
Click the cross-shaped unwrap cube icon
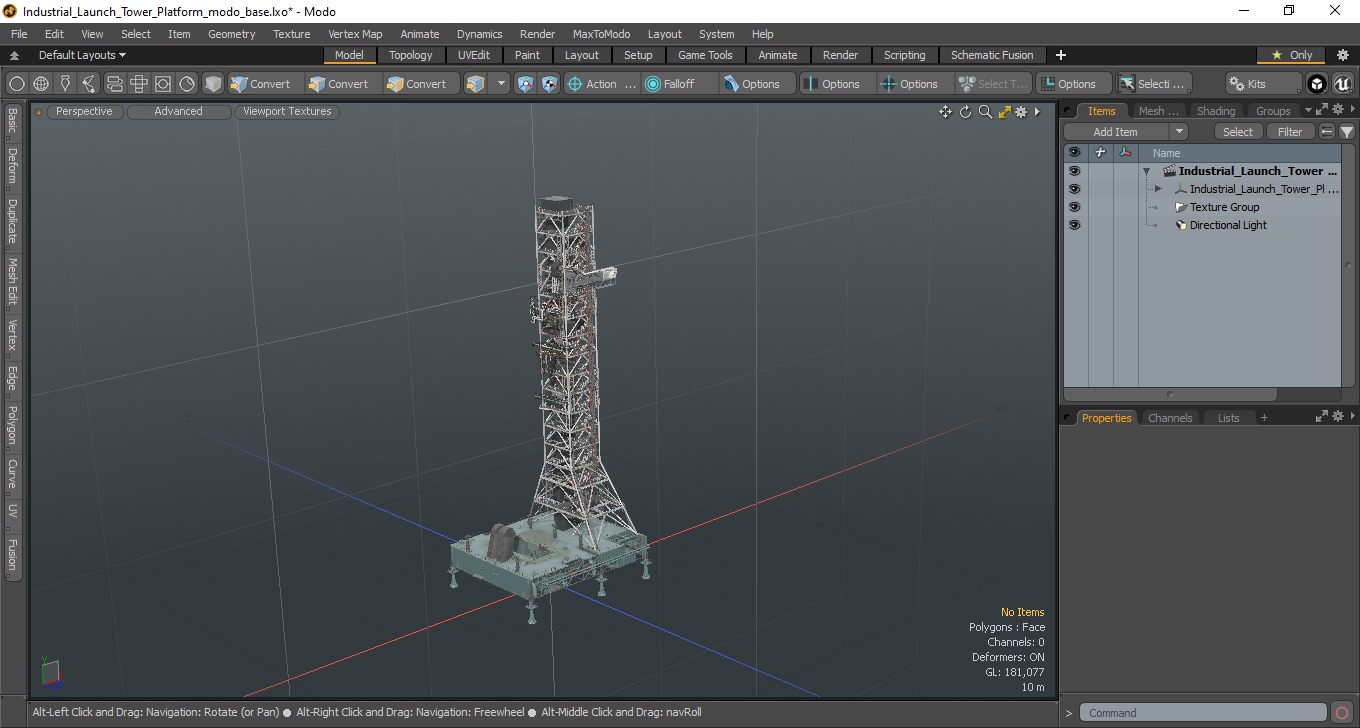tap(139, 84)
